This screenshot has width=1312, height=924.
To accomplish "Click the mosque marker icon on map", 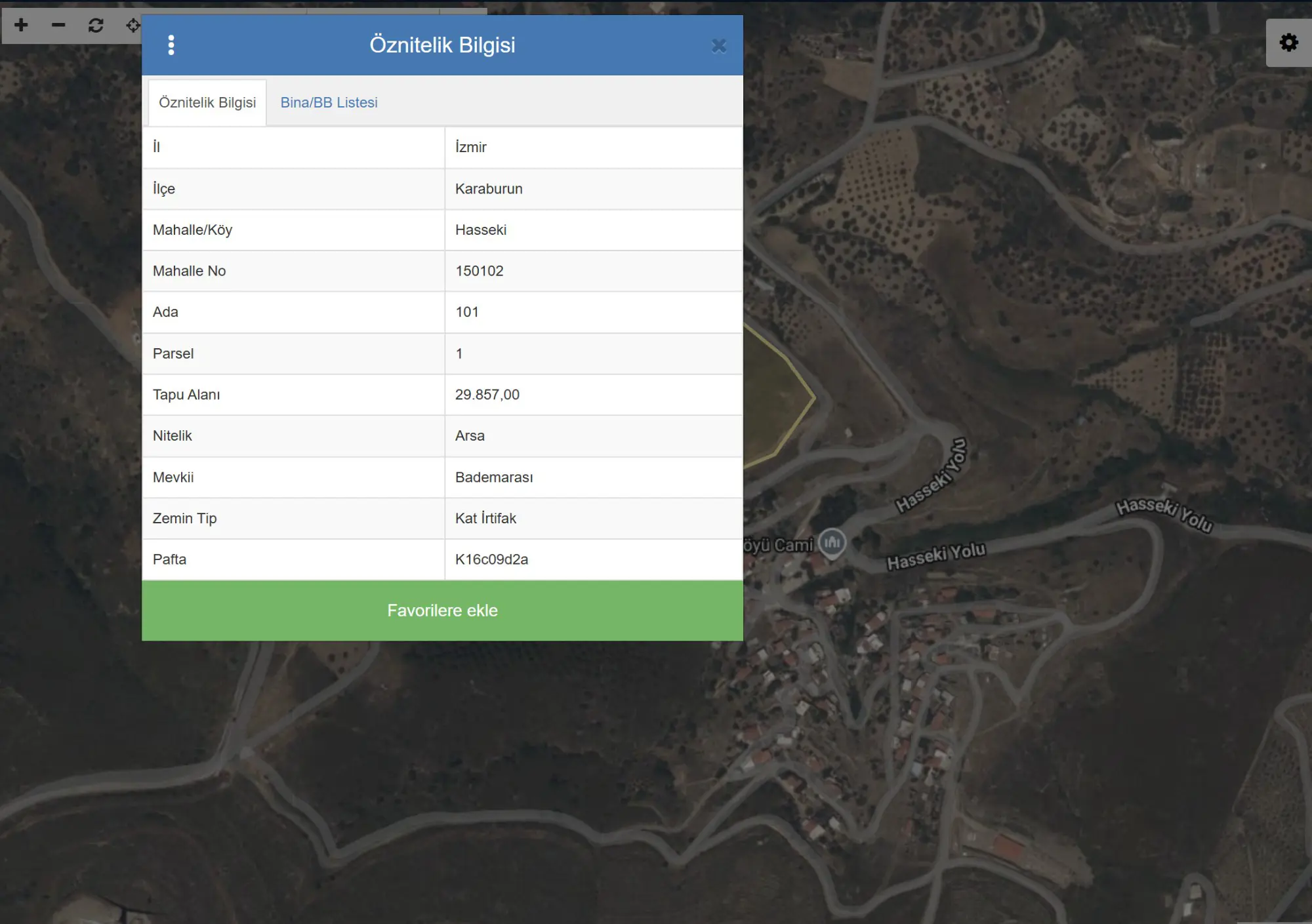I will click(832, 544).
